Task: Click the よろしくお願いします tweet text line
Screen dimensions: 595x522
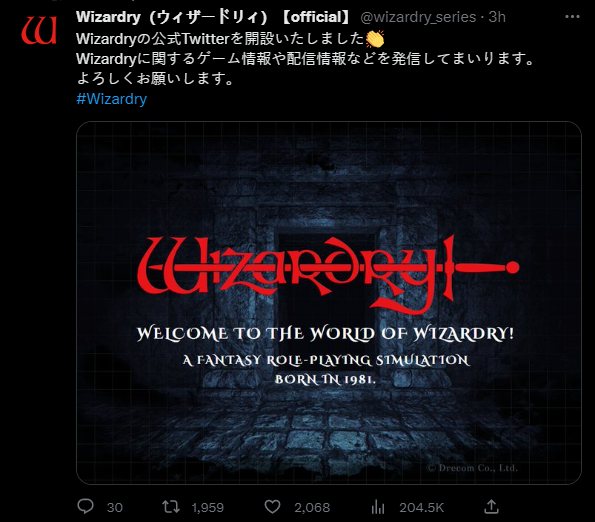Action: click(156, 79)
